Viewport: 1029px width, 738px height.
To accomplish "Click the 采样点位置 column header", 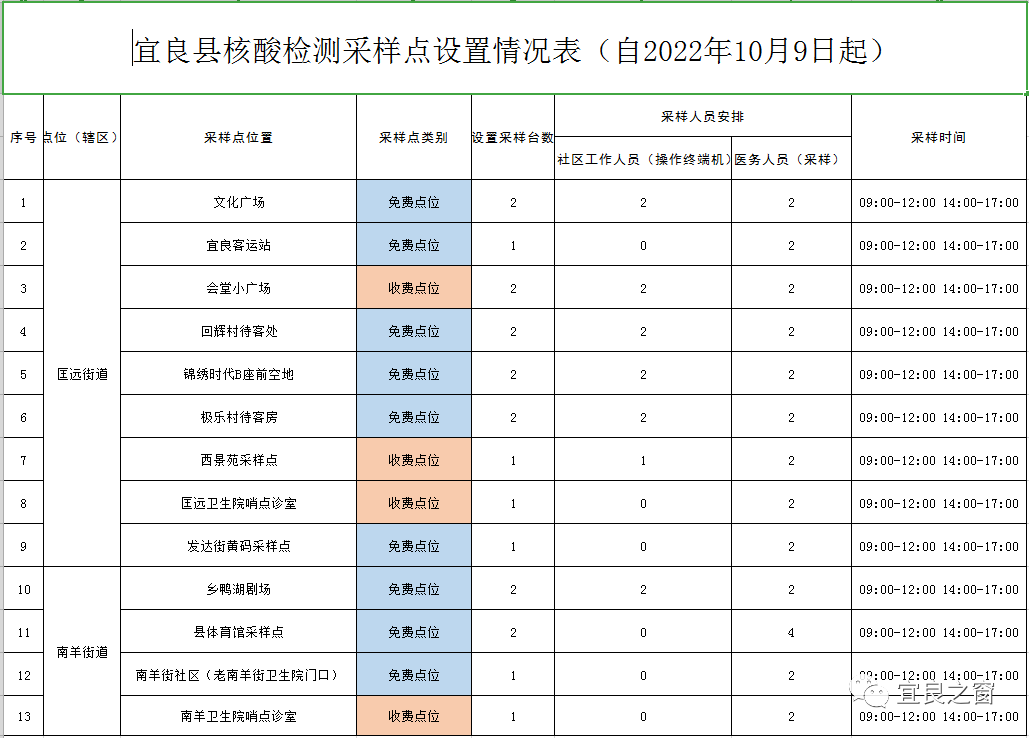I will pos(240,138).
